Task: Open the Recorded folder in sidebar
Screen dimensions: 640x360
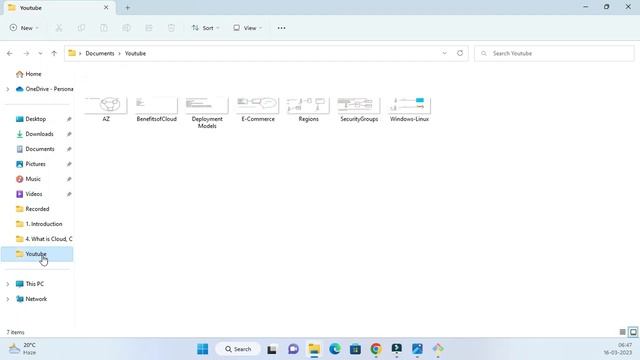Action: click(37, 209)
